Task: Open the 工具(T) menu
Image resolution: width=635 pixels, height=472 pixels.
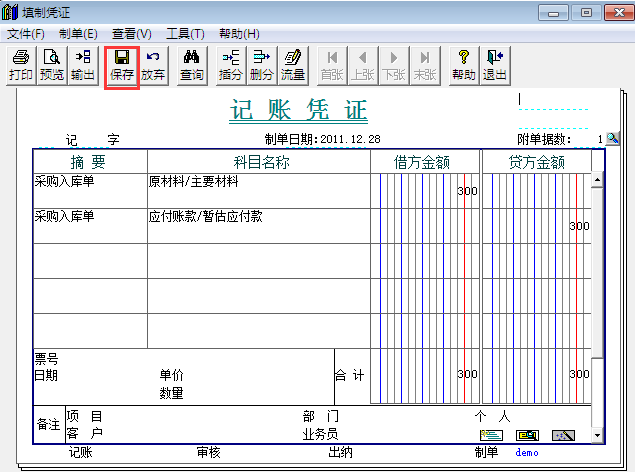Action: [x=185, y=34]
